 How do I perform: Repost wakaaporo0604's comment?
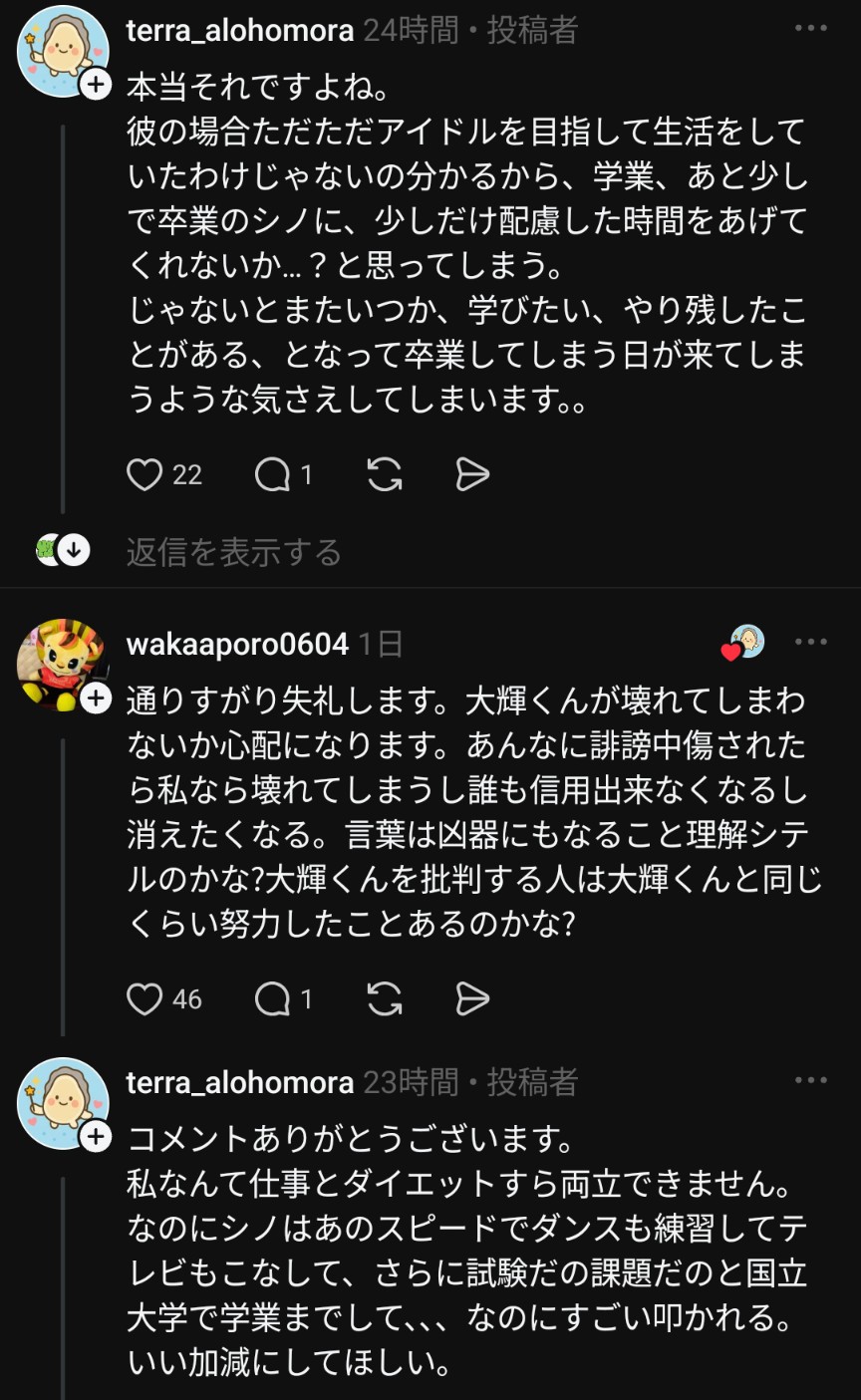385,998
